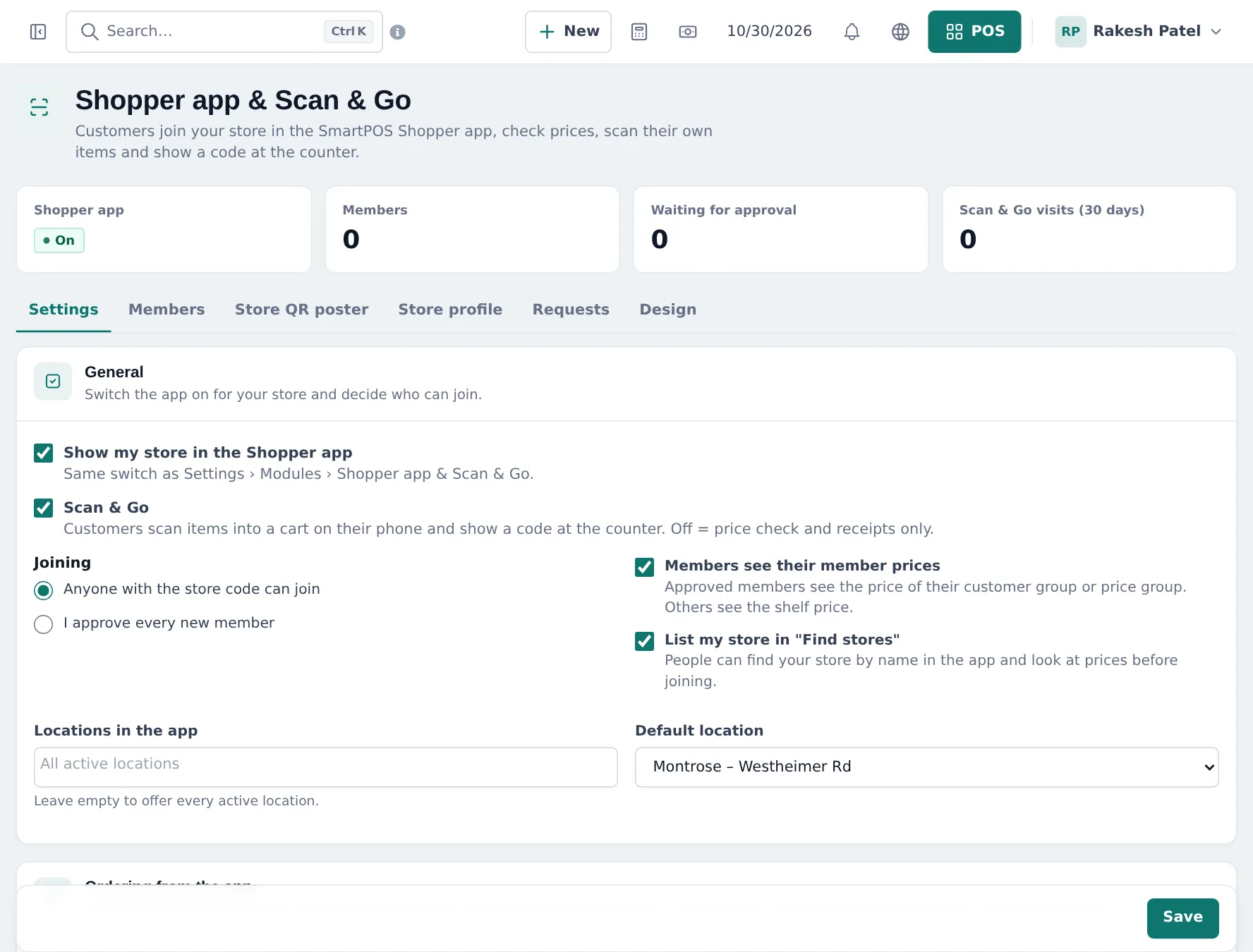
Task: Click the cash register money icon
Action: click(x=688, y=32)
